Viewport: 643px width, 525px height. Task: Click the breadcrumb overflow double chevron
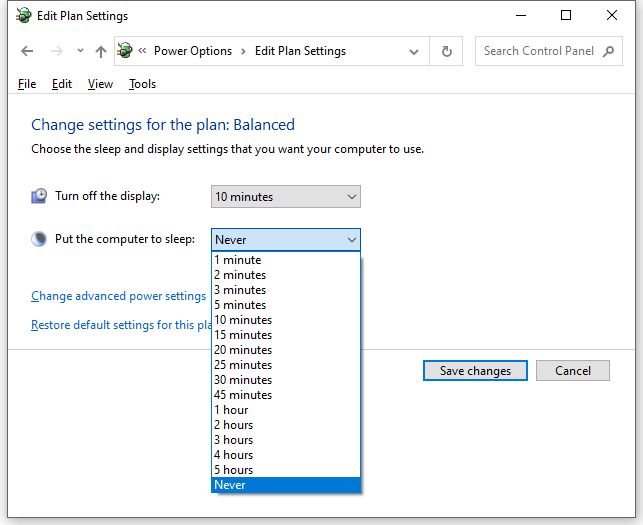(x=142, y=50)
